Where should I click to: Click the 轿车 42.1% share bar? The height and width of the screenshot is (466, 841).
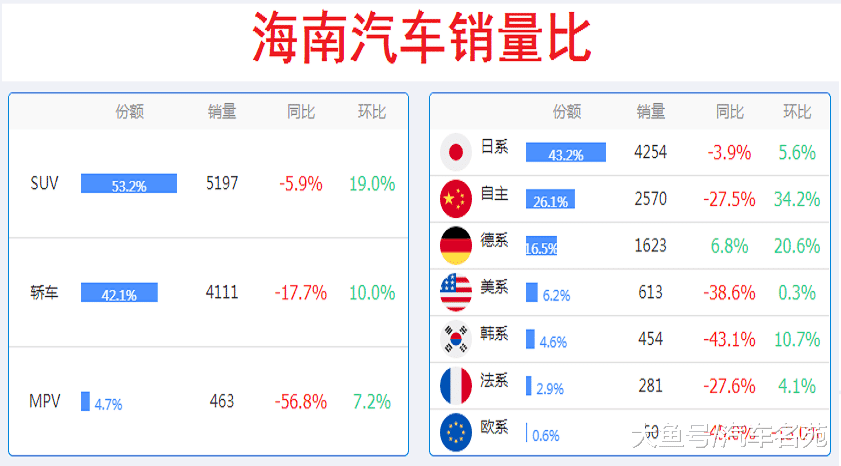[x=119, y=292]
